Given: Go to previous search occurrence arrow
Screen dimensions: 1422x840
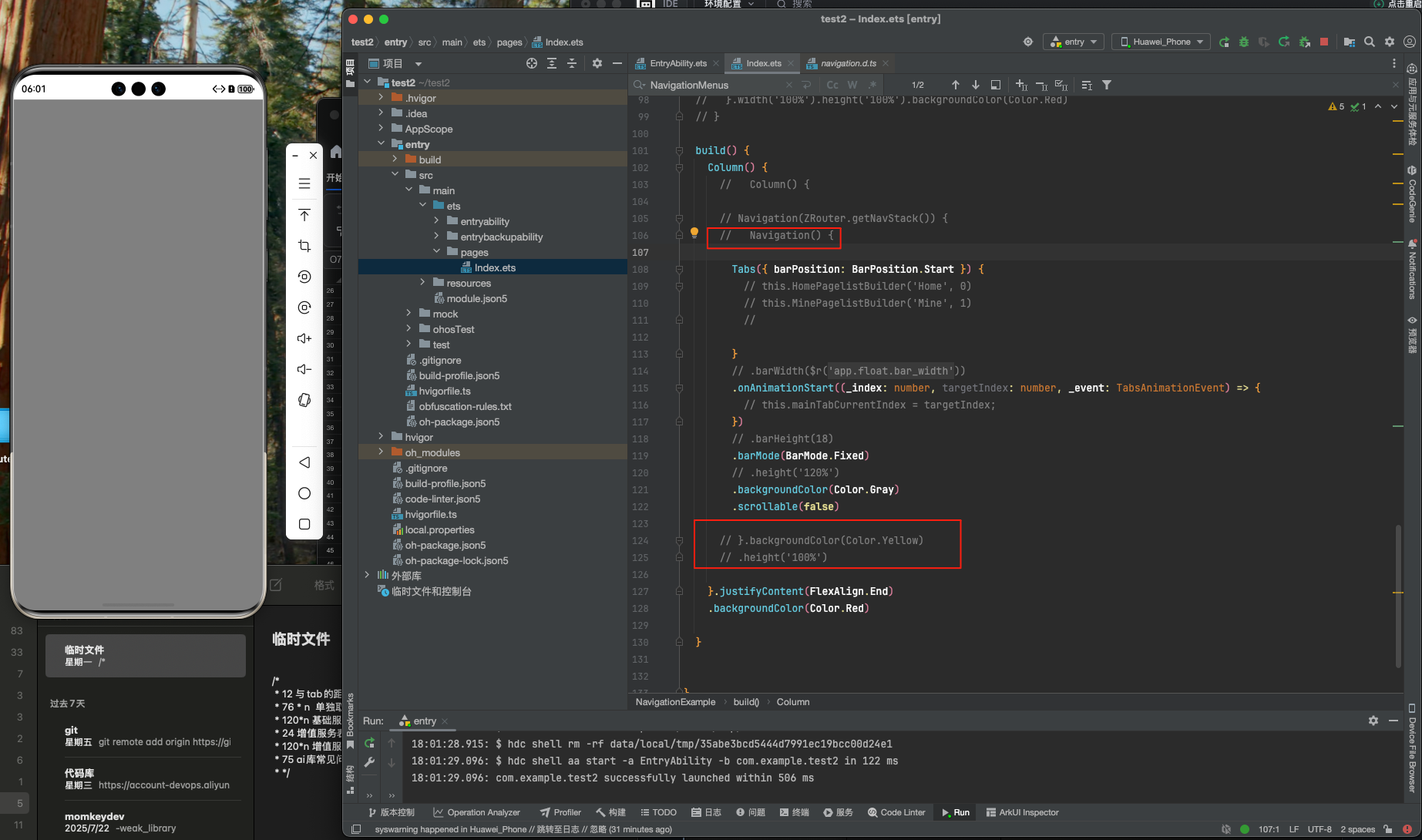Looking at the screenshot, I should click(956, 85).
